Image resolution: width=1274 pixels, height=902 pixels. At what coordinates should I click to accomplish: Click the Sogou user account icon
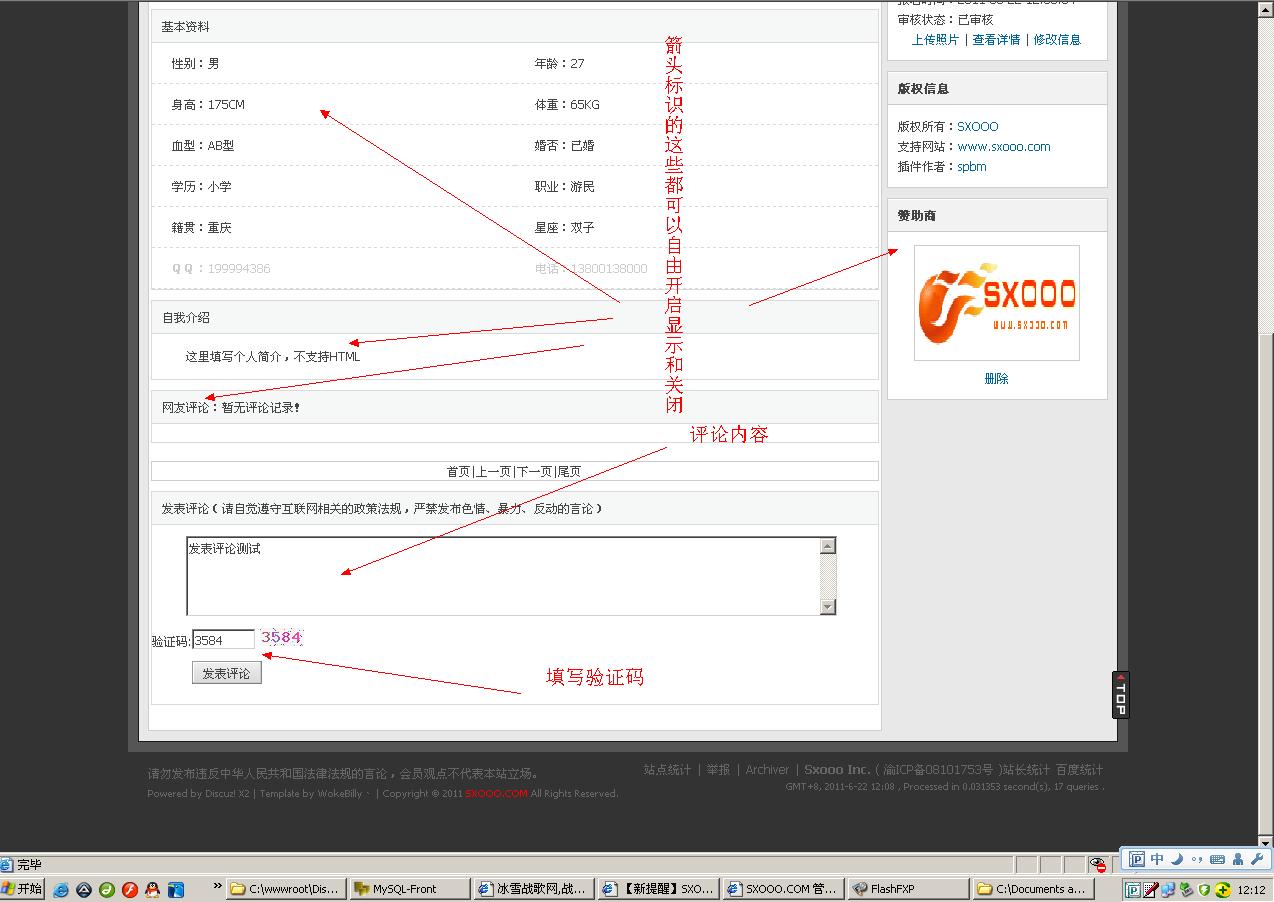click(x=1238, y=859)
